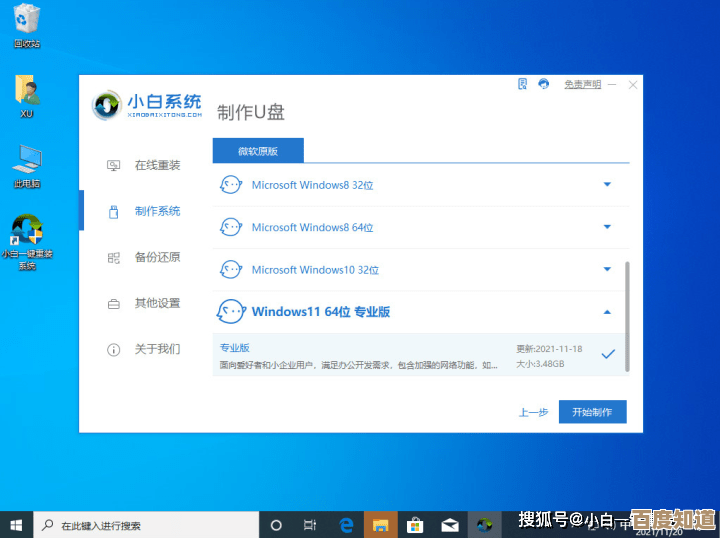Expand the Microsoft Windows8 32位 entry
The width and height of the screenshot is (720, 538).
click(607, 185)
